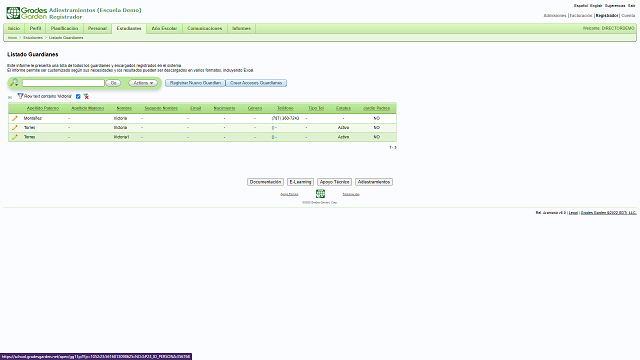The image size is (640, 360).
Task: Click Inicio in the breadcrumb
Action: click(x=12, y=38)
